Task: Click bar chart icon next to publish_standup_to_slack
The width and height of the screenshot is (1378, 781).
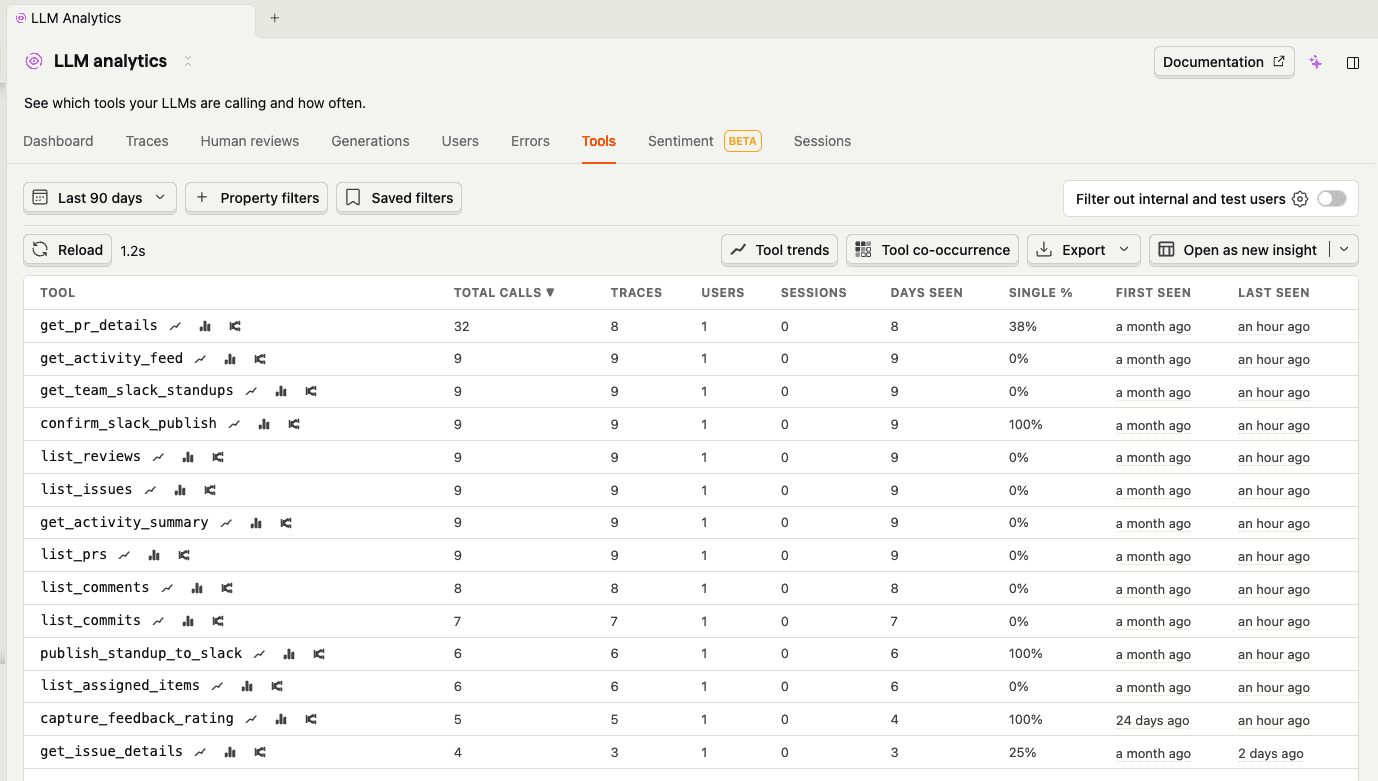Action: coord(289,653)
